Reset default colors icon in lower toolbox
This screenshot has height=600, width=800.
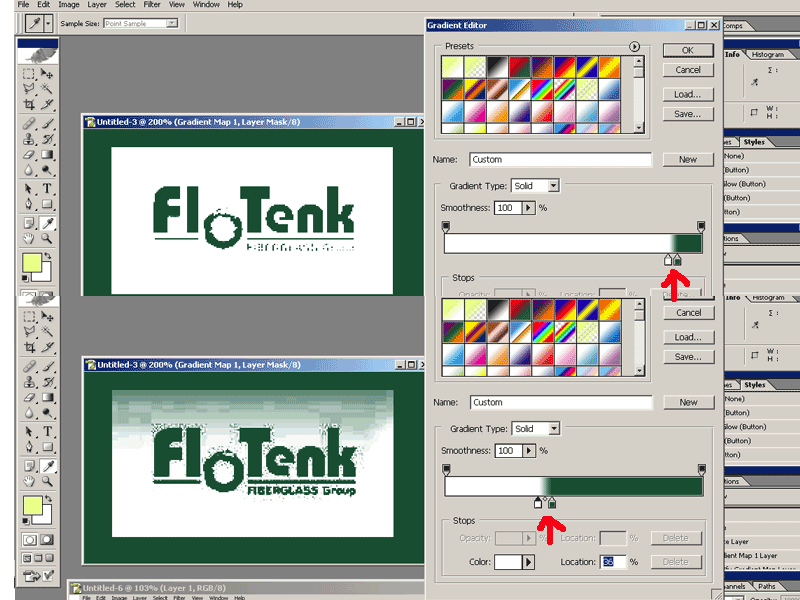click(26, 521)
